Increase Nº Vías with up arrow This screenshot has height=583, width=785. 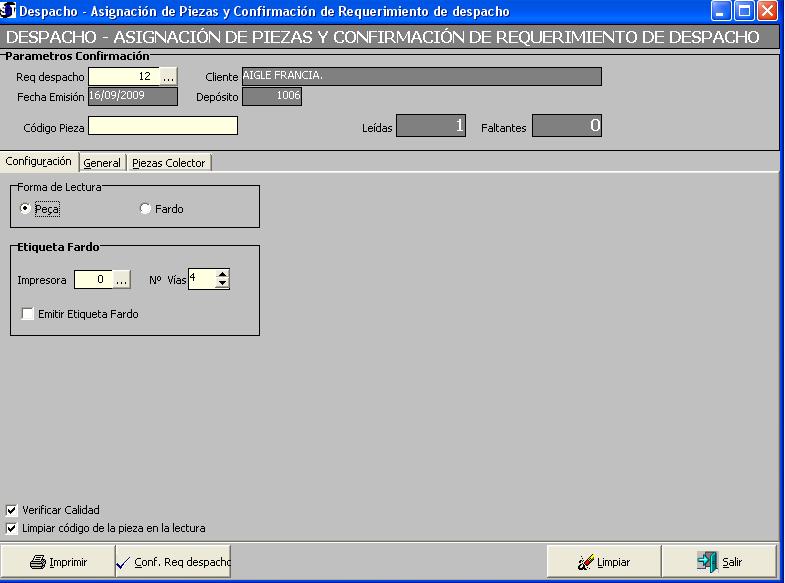tap(223, 275)
